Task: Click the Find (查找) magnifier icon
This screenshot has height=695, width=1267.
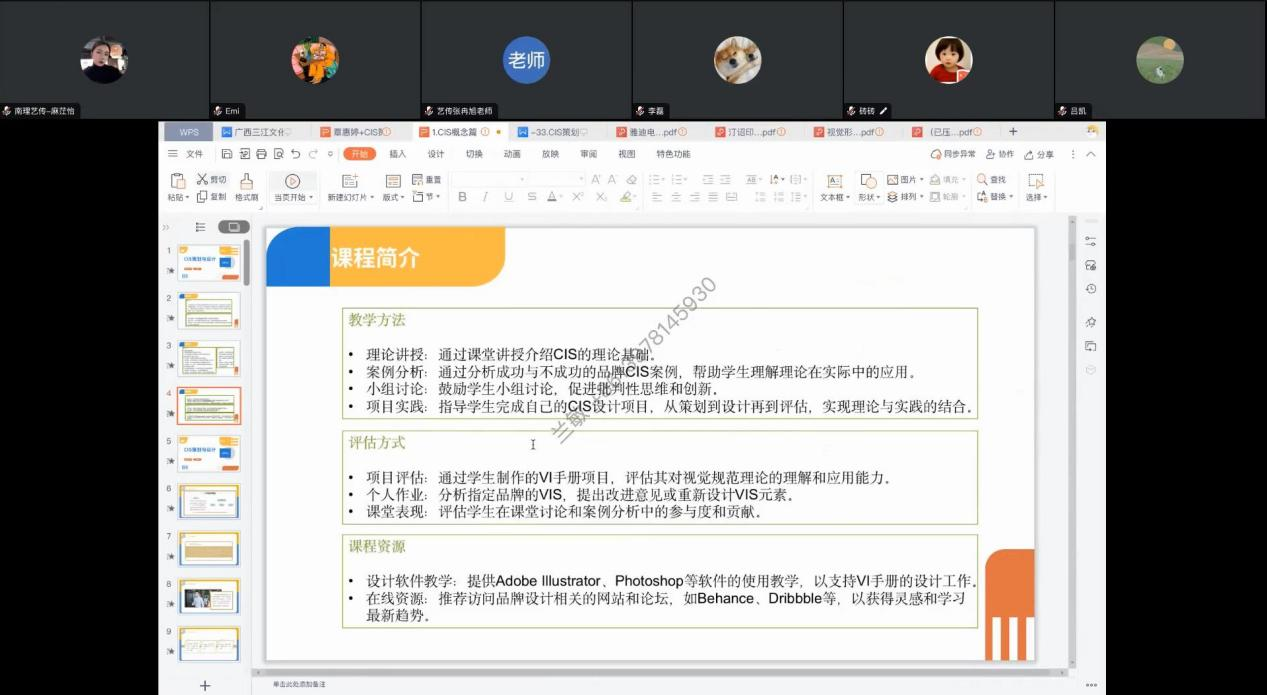Action: coord(982,179)
